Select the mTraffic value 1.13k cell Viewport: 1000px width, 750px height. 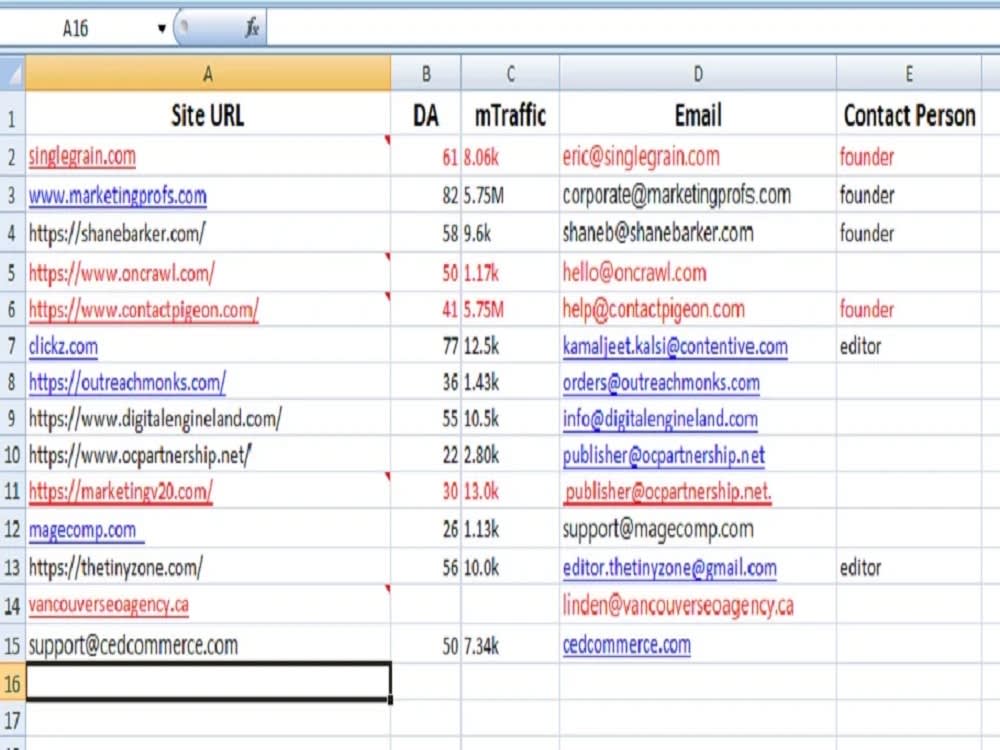tap(510, 529)
